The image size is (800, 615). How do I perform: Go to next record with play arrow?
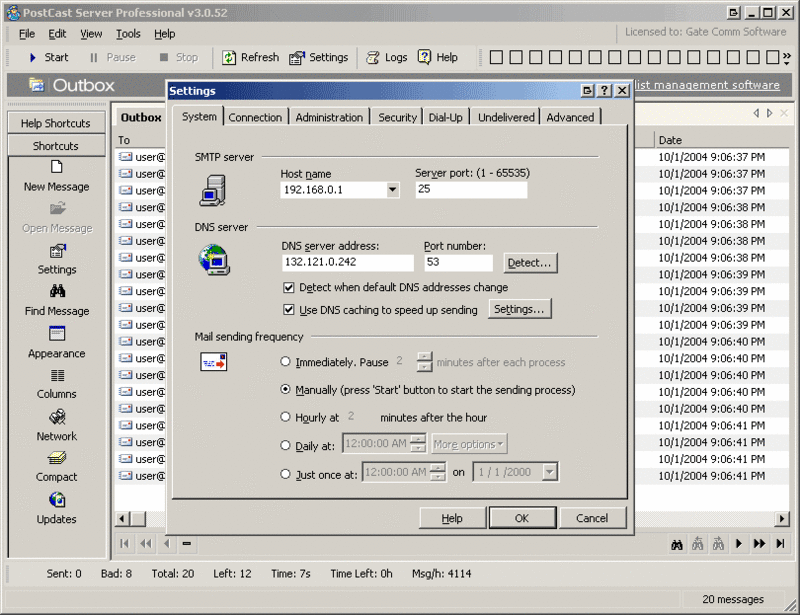click(x=739, y=544)
